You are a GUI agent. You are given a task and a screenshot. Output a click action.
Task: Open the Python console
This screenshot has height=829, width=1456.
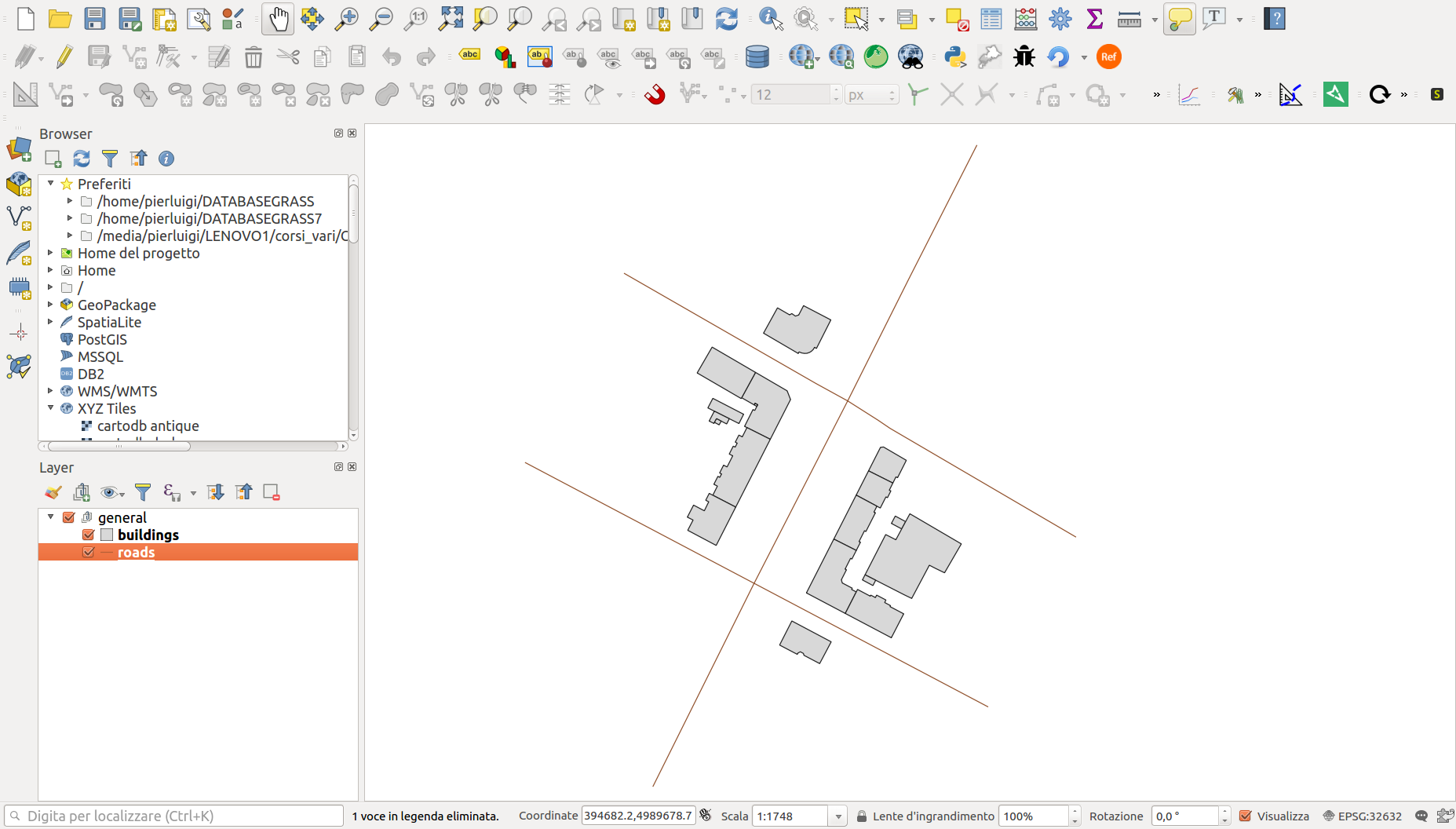(x=954, y=57)
